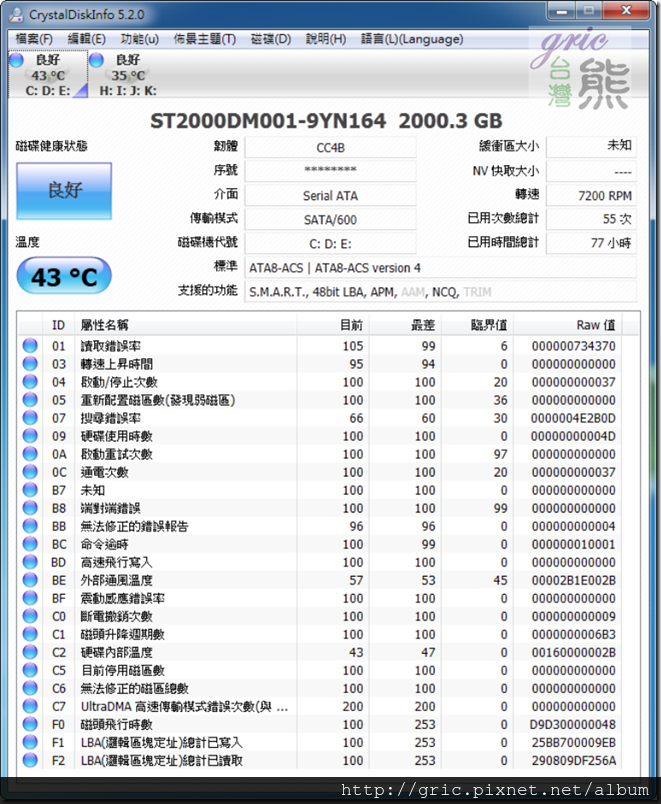Click the 序號 serial number field

(x=330, y=171)
